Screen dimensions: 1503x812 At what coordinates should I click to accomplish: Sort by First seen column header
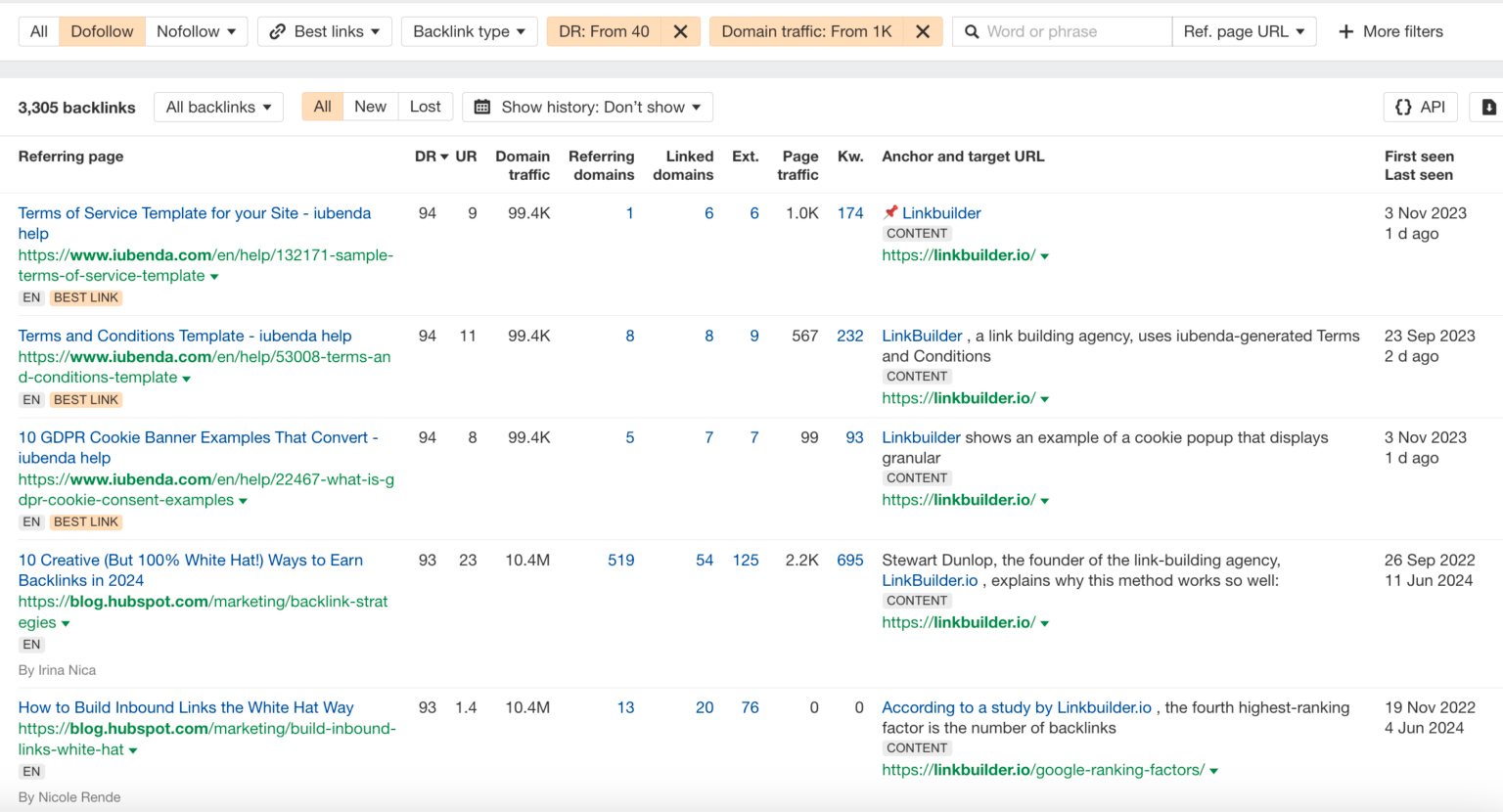click(x=1419, y=157)
